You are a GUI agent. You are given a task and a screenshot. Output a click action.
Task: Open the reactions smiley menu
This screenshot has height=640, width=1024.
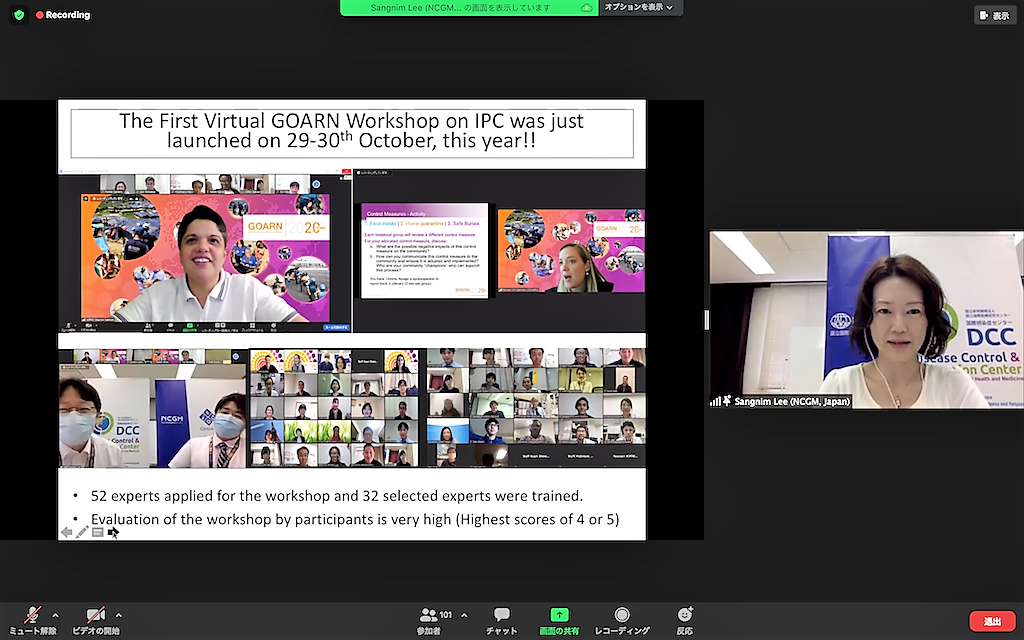685,615
